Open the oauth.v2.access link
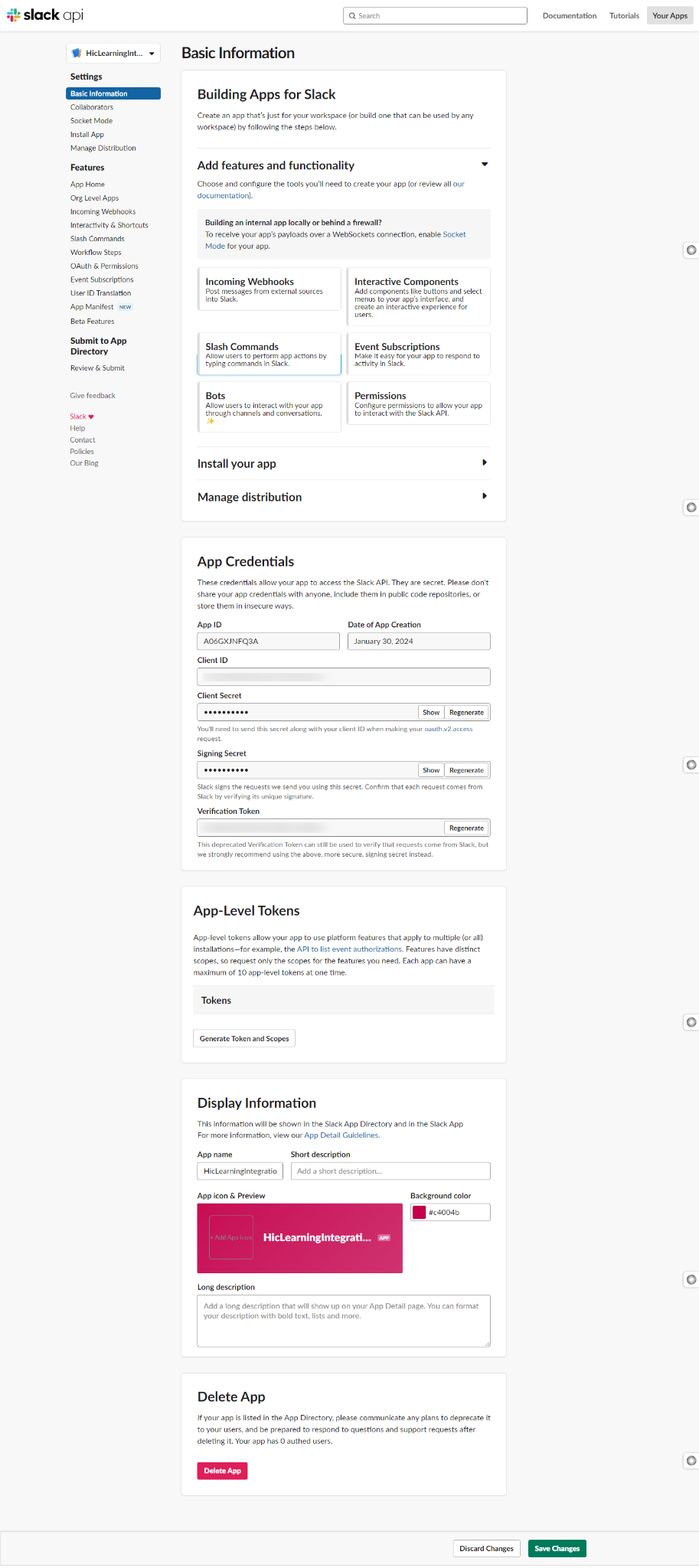This screenshot has width=699, height=1568. point(449,730)
